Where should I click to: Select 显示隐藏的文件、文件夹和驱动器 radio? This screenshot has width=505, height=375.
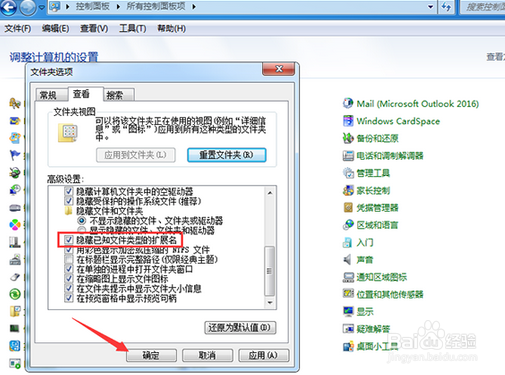coord(82,230)
